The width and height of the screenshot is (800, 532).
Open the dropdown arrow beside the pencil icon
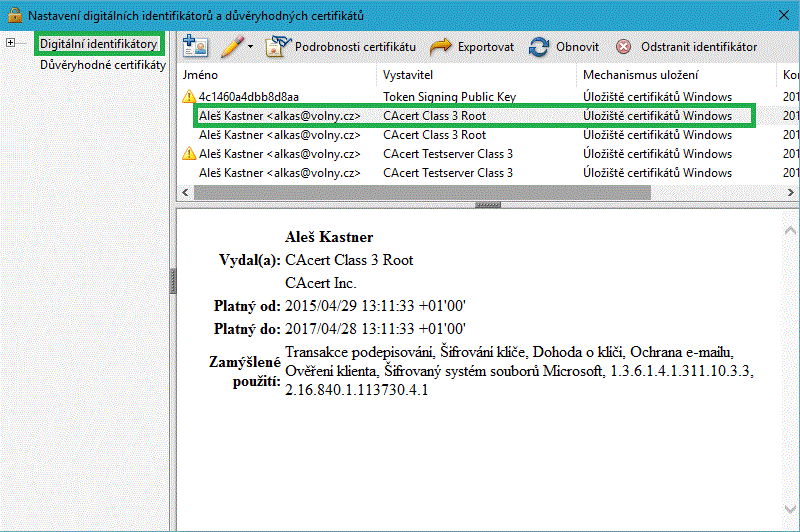click(250, 47)
